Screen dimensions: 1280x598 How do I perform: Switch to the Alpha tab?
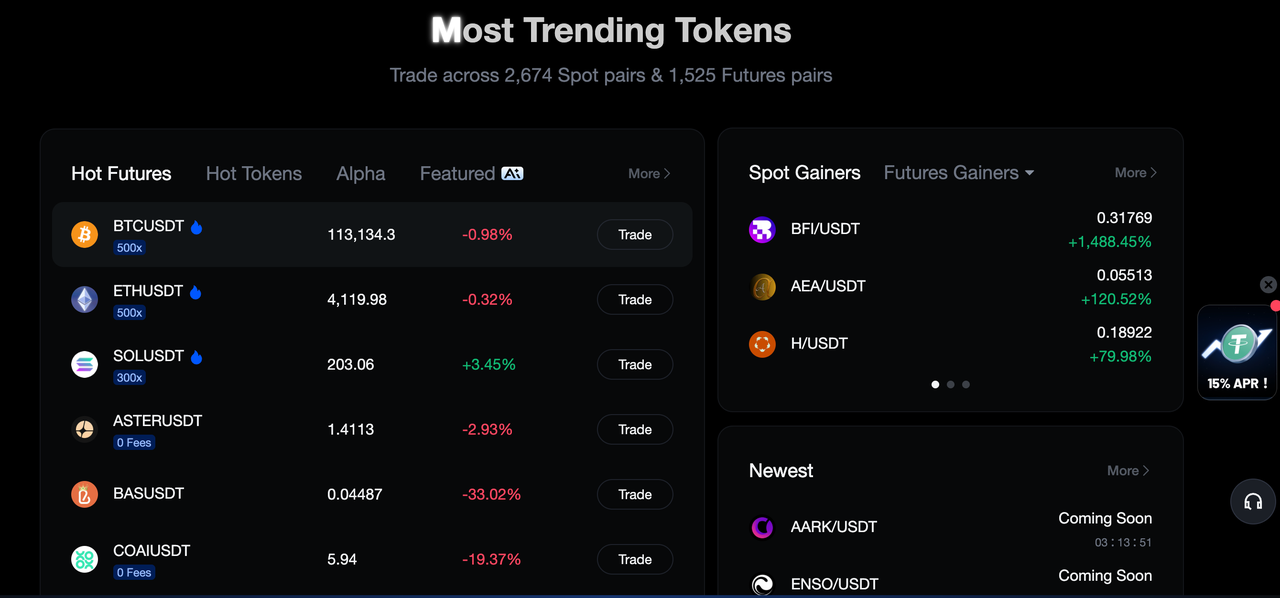point(361,174)
